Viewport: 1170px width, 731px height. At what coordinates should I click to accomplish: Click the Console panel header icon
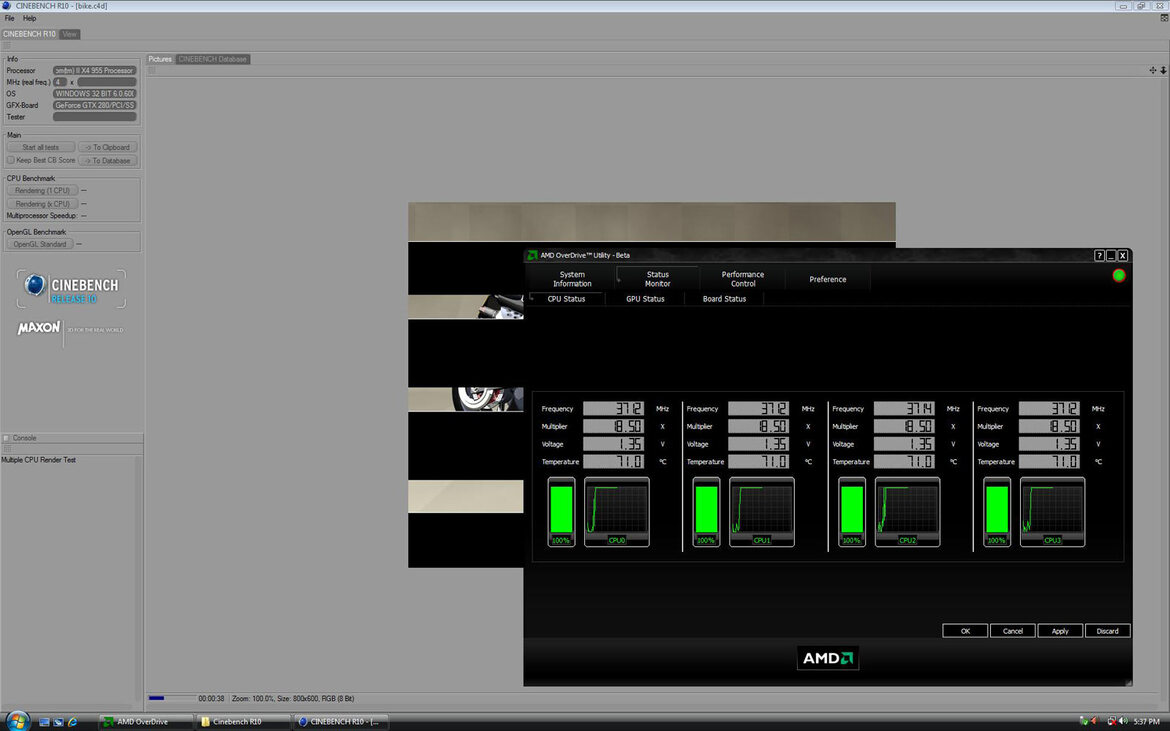coord(6,438)
